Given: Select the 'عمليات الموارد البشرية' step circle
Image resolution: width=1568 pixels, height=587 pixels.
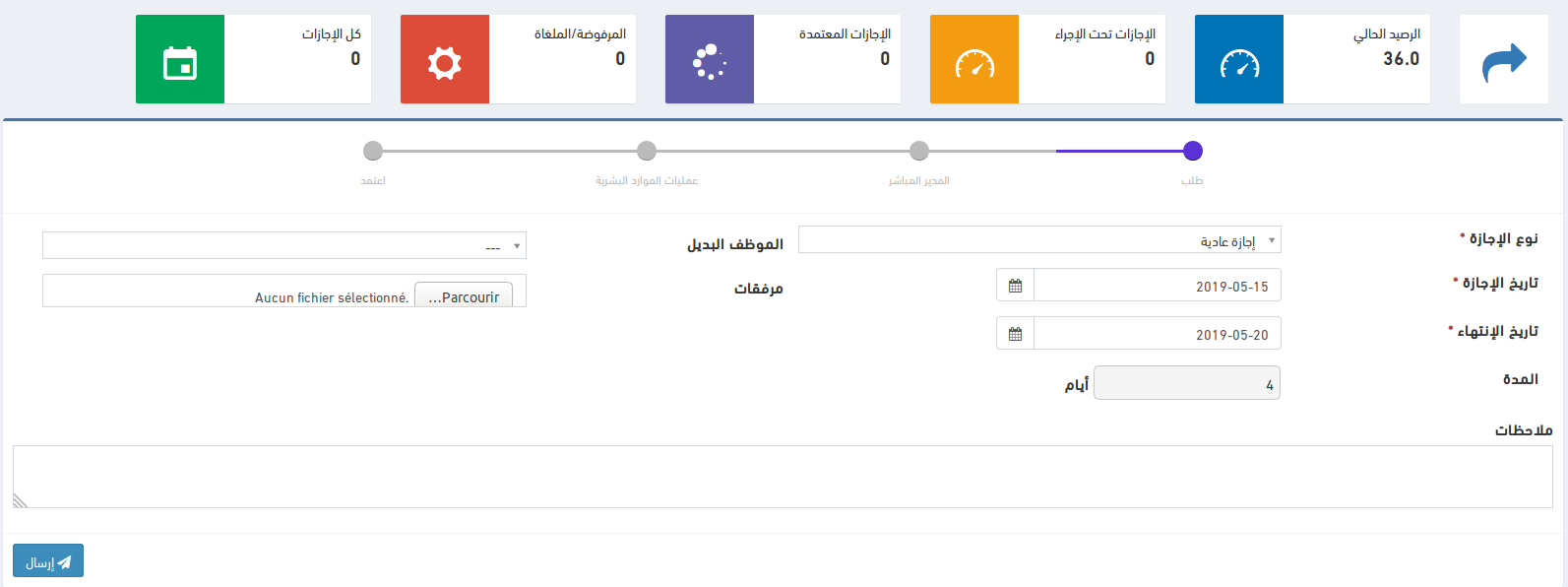Looking at the screenshot, I should [646, 151].
